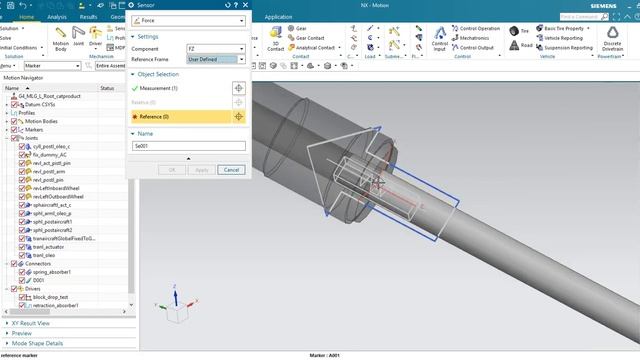Open the Application tab
640x360 pixels.
point(278,17)
